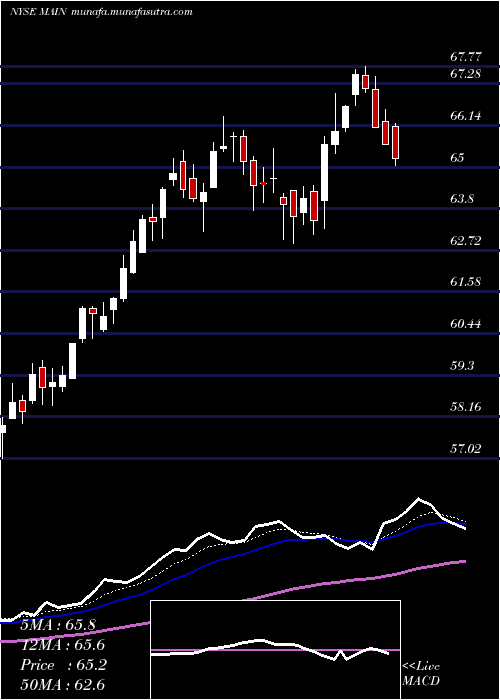Click the 61.58 price level label
500x700 pixels.
tap(466, 282)
